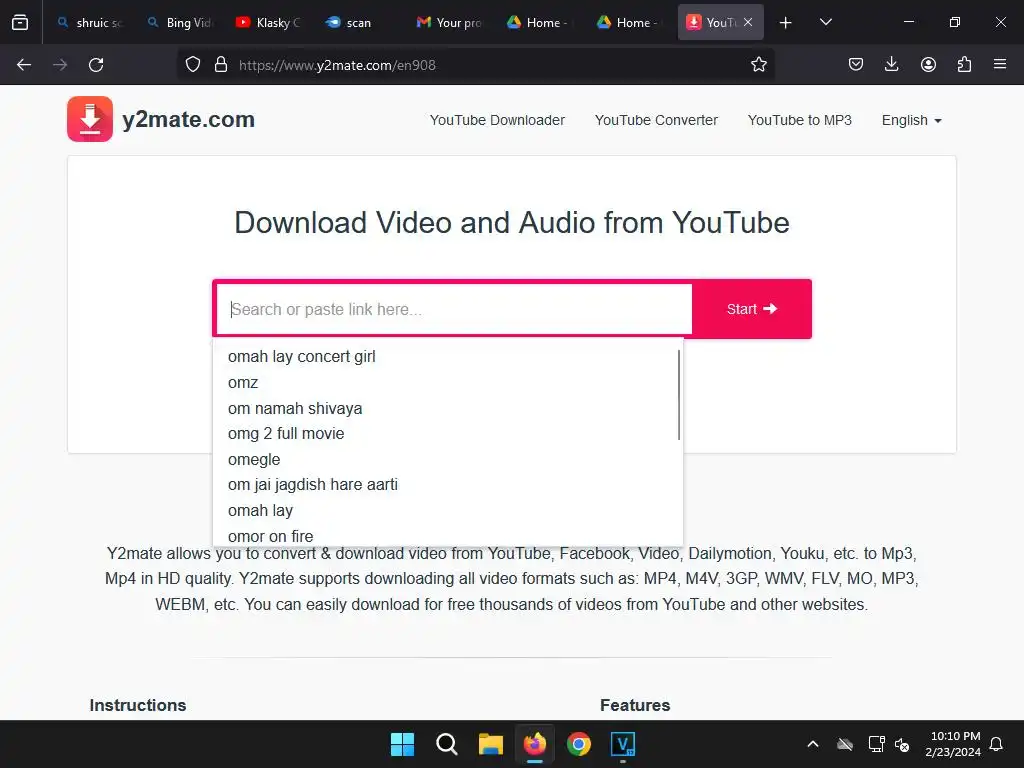Close the active y2mate tab
This screenshot has width=1024, height=768.
coord(748,22)
